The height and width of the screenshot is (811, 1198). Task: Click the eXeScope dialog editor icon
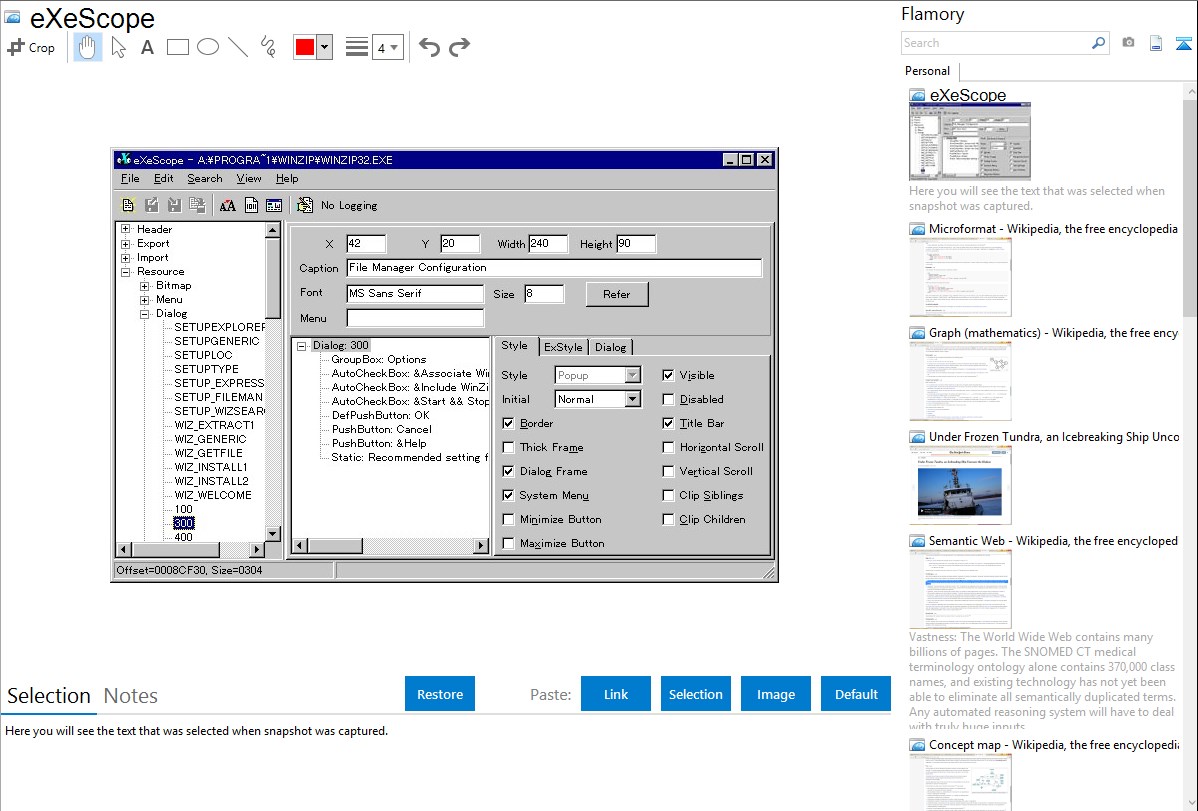tap(274, 205)
